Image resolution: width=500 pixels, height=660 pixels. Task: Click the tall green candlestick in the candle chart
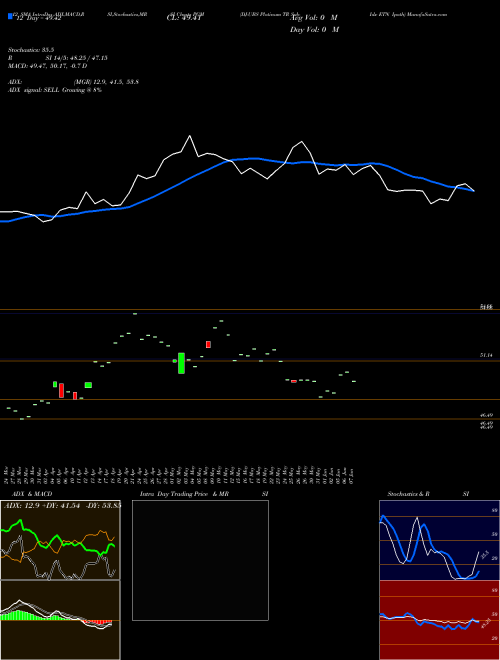pyautogui.click(x=181, y=363)
